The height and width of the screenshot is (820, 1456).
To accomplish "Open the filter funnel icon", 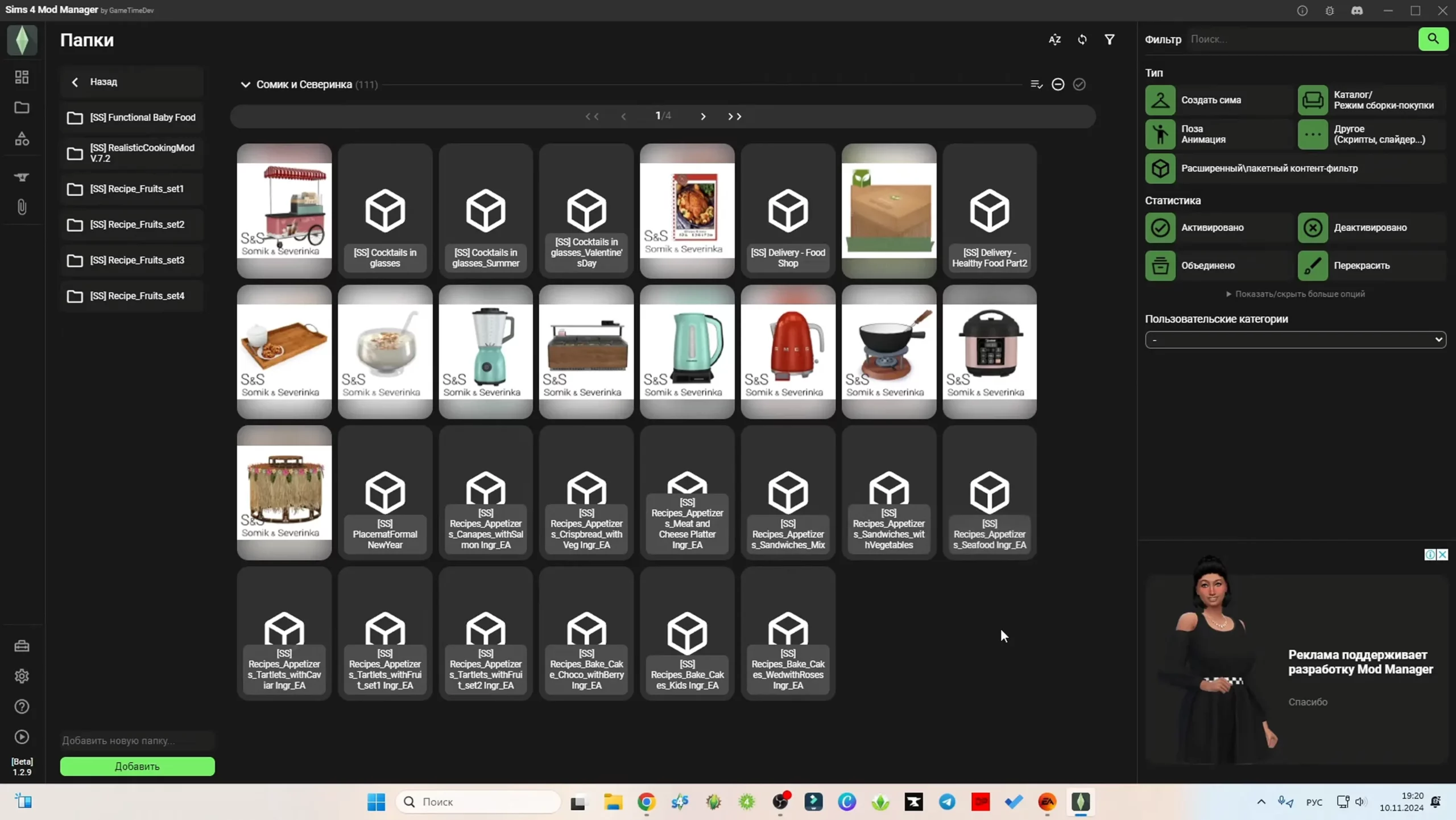I will 1109,39.
